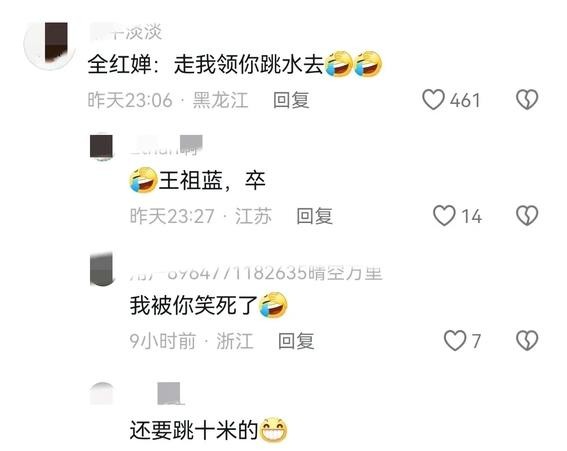Screen dimensions: 567x451
Task: Dislike the 全红婵 comment via broken heart
Action: click(x=527, y=99)
